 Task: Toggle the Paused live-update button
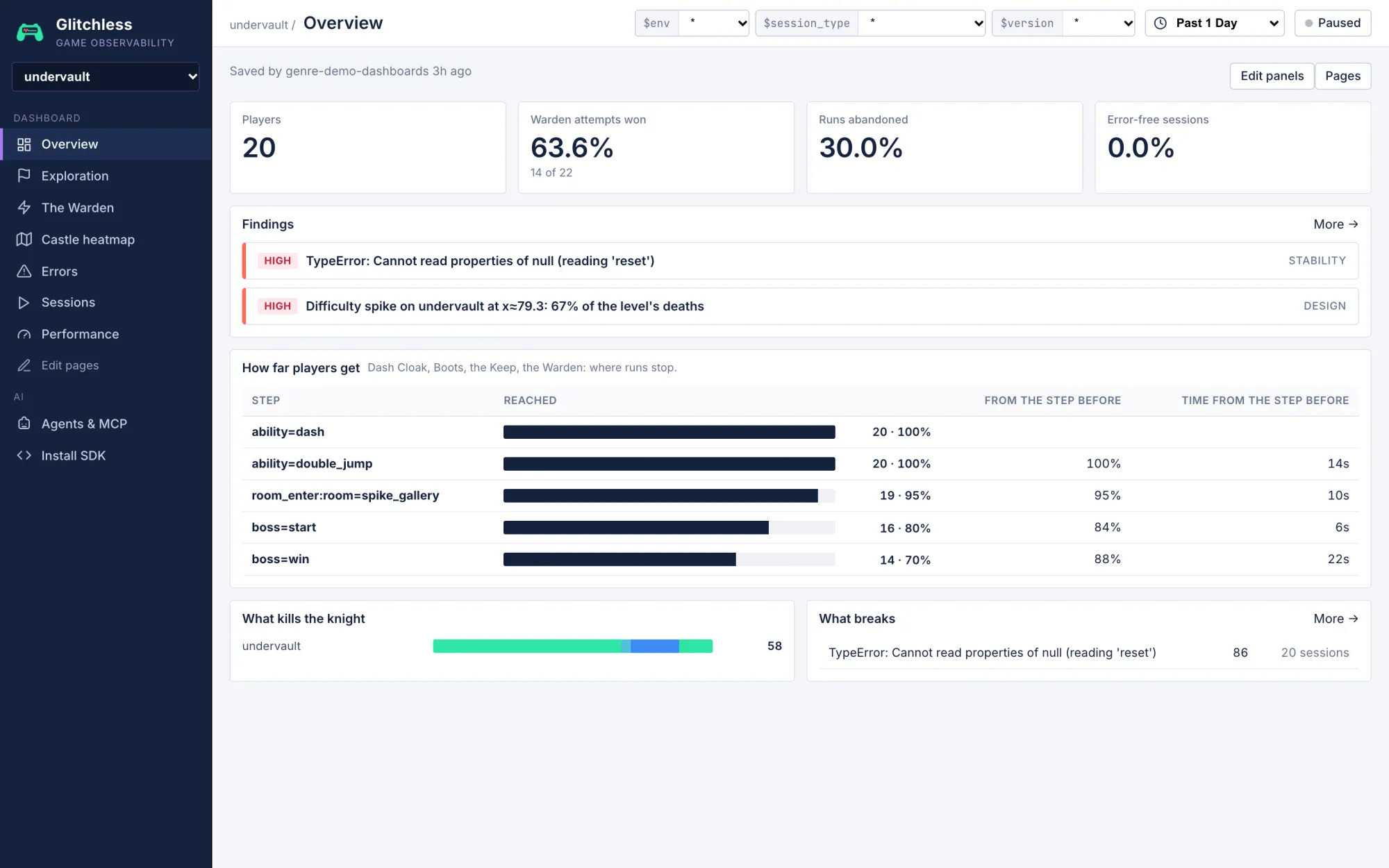coord(1332,23)
